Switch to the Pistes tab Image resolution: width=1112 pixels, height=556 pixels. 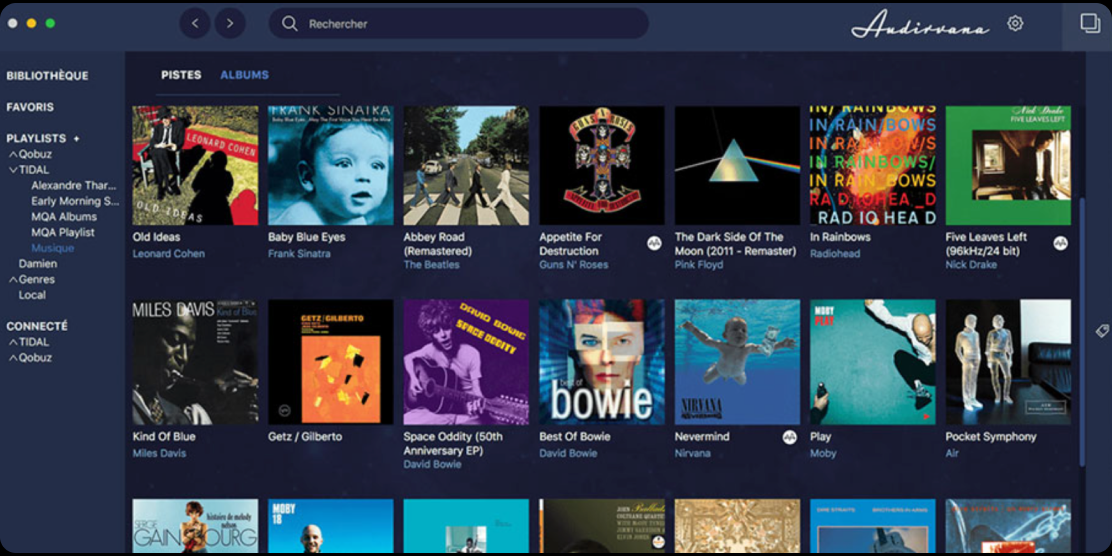click(x=181, y=75)
